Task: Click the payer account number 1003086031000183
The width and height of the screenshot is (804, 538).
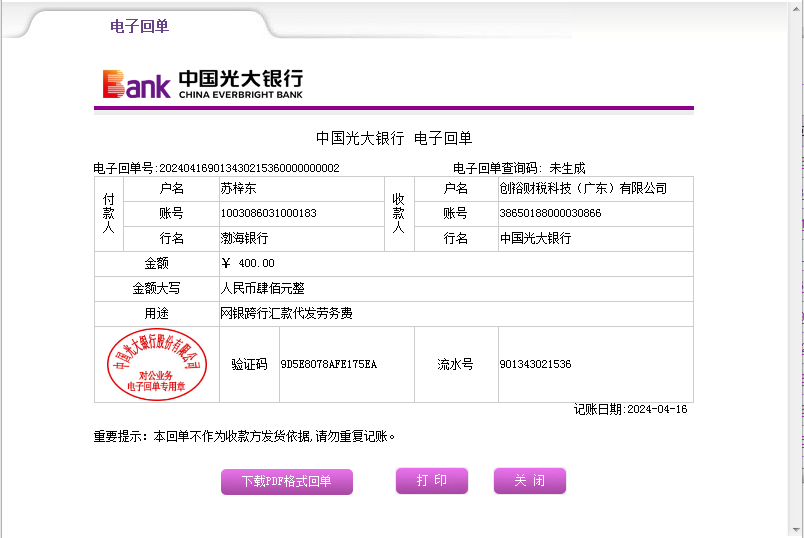Action: pyautogui.click(x=268, y=213)
